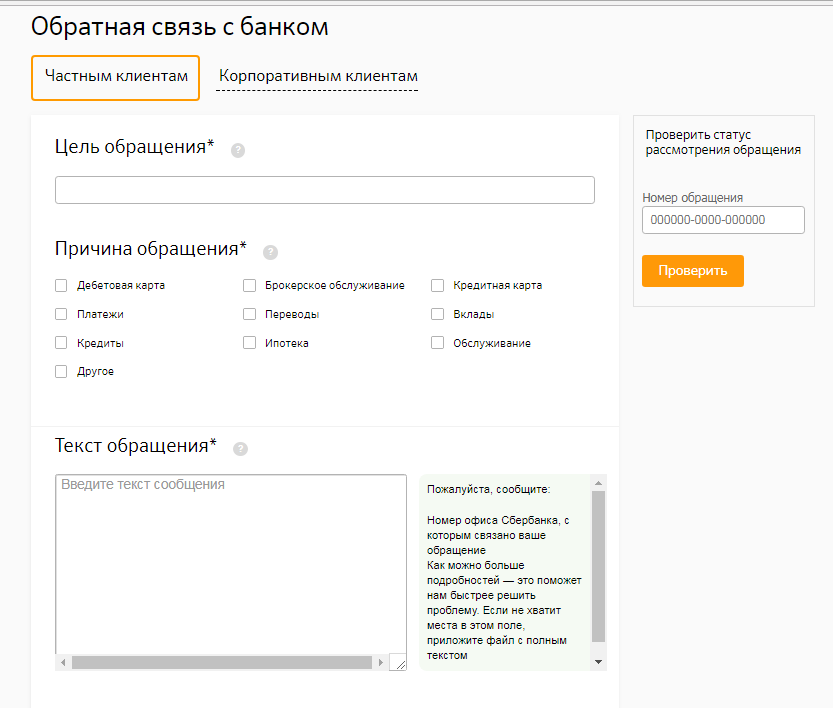The image size is (833, 708).
Task: Click resize grip of message textarea
Action: pyautogui.click(x=398, y=662)
